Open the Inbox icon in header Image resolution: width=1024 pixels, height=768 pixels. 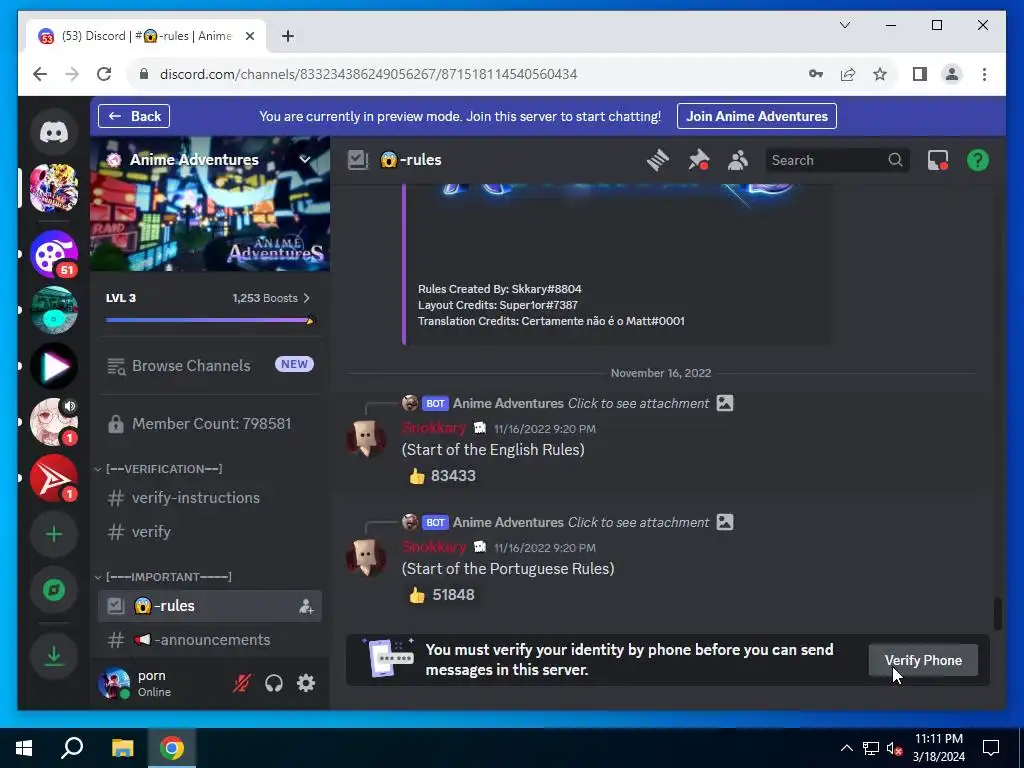click(938, 160)
